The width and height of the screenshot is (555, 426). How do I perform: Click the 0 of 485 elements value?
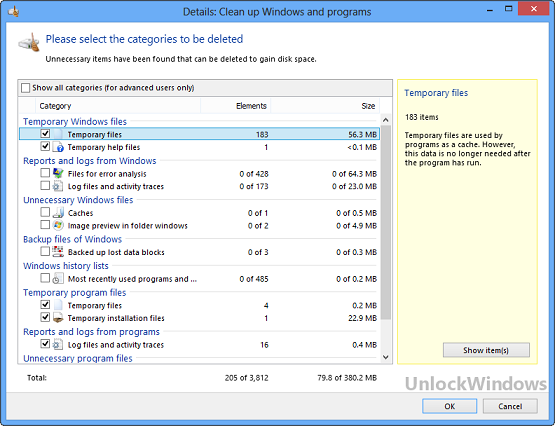tap(254, 279)
